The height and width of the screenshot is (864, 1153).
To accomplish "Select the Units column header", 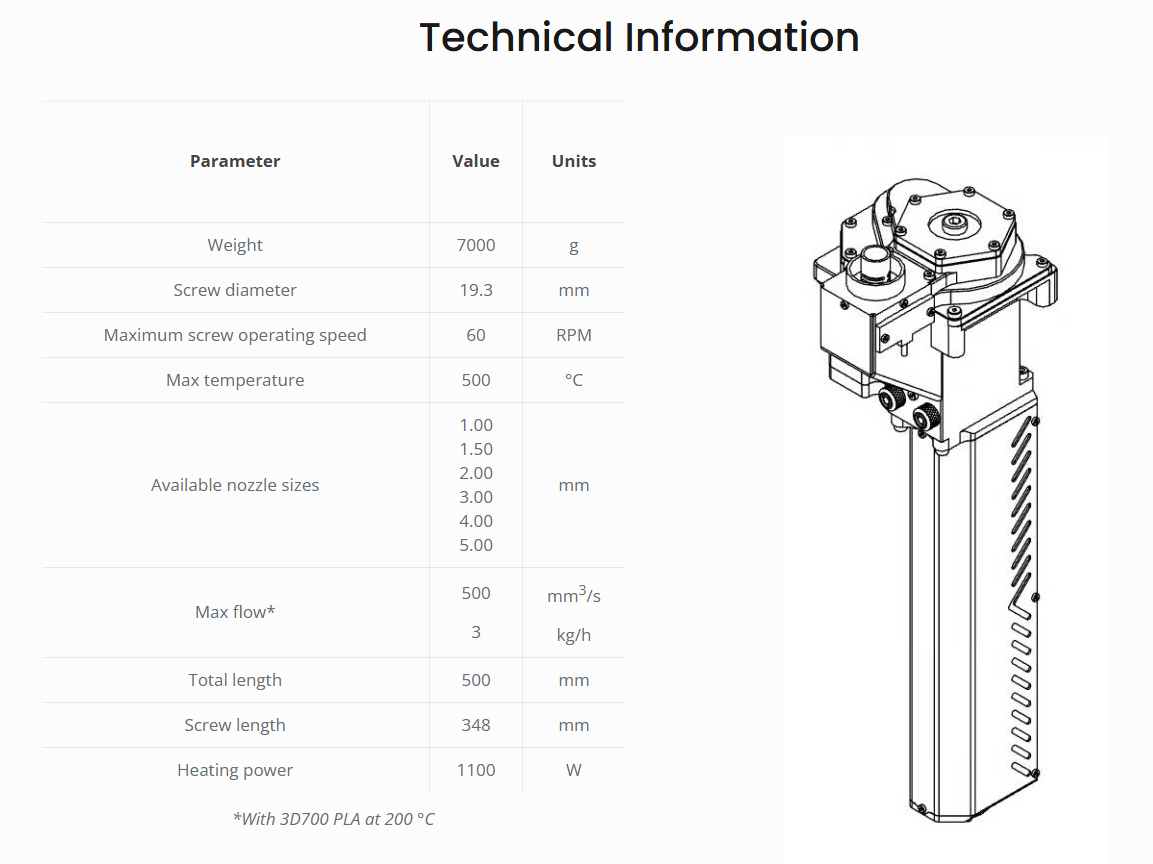I will pyautogui.click(x=574, y=161).
